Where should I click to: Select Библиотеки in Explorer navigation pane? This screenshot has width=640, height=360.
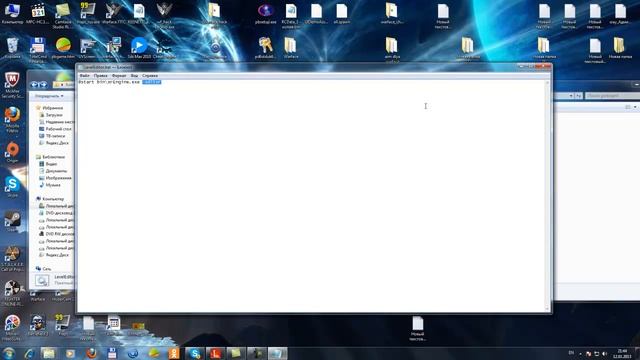[x=53, y=157]
